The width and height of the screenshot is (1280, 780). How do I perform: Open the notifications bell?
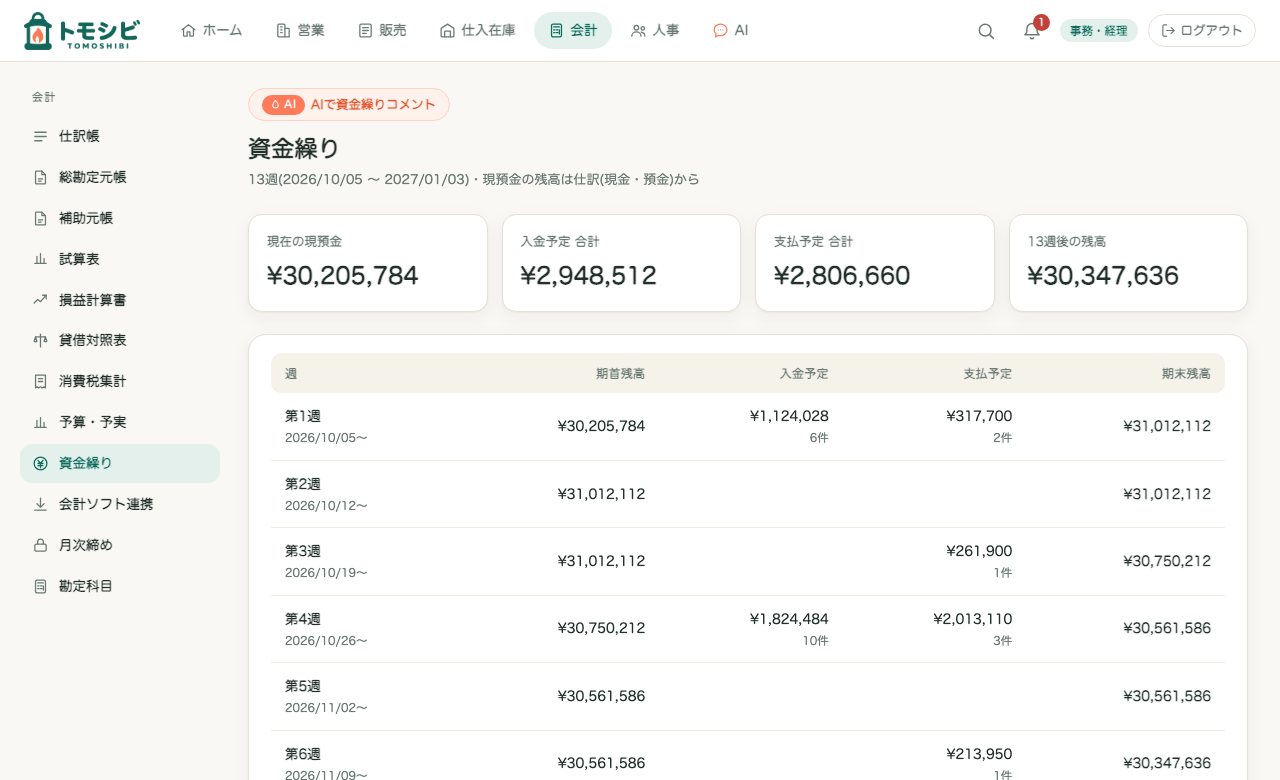[1032, 31]
